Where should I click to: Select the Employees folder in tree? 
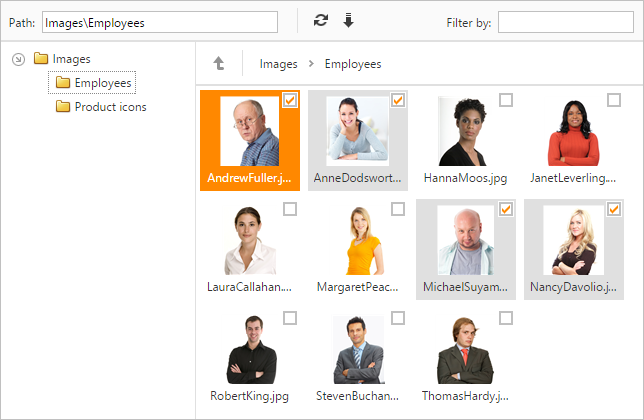tap(92, 83)
